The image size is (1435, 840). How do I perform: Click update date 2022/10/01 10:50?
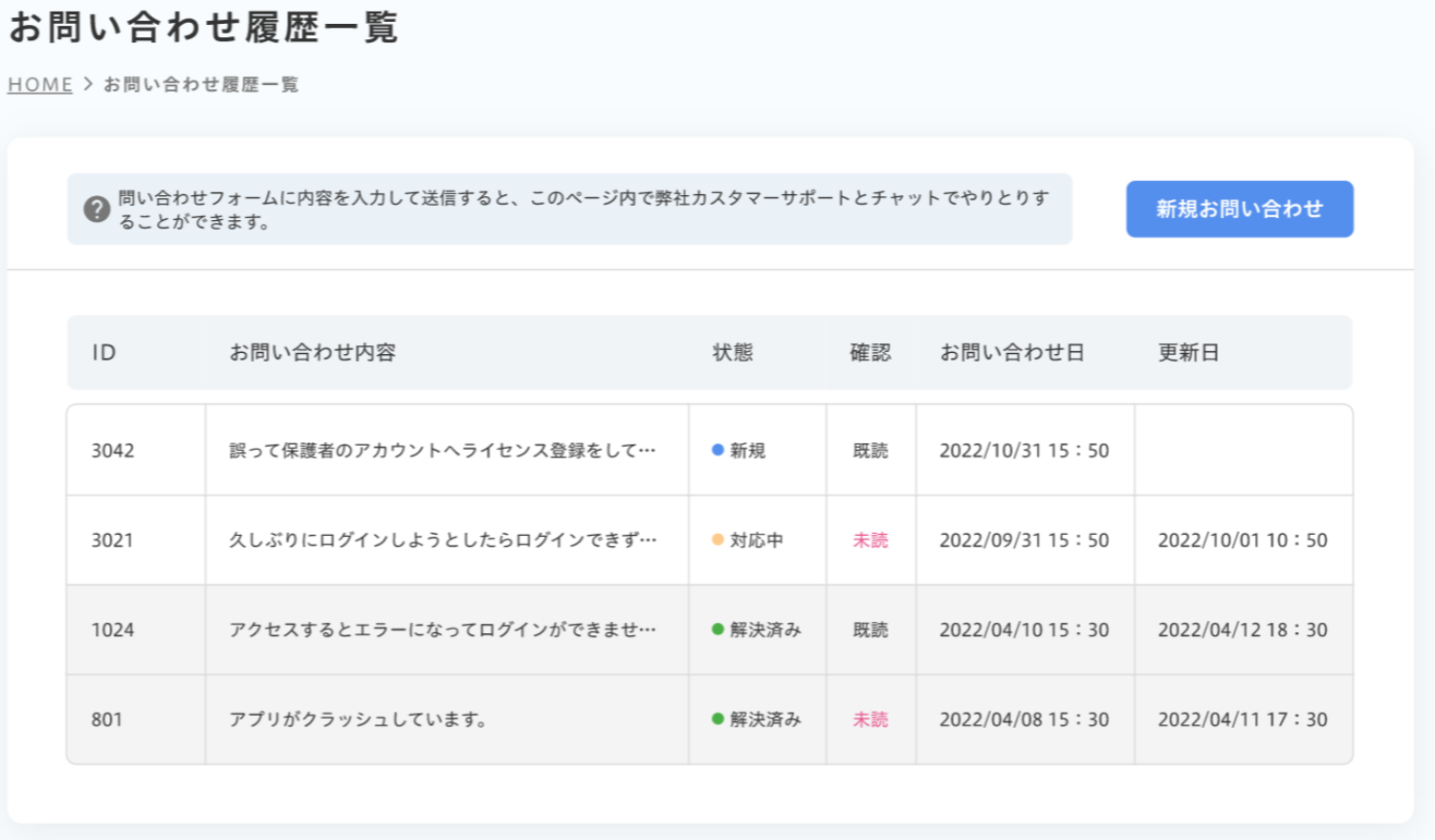pos(1243,541)
